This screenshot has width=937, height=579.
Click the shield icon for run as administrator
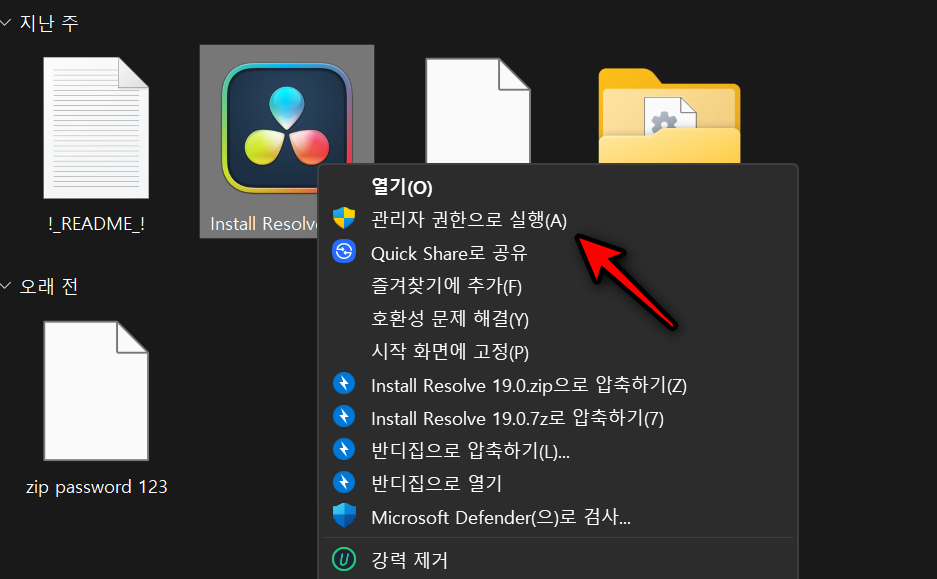click(344, 219)
